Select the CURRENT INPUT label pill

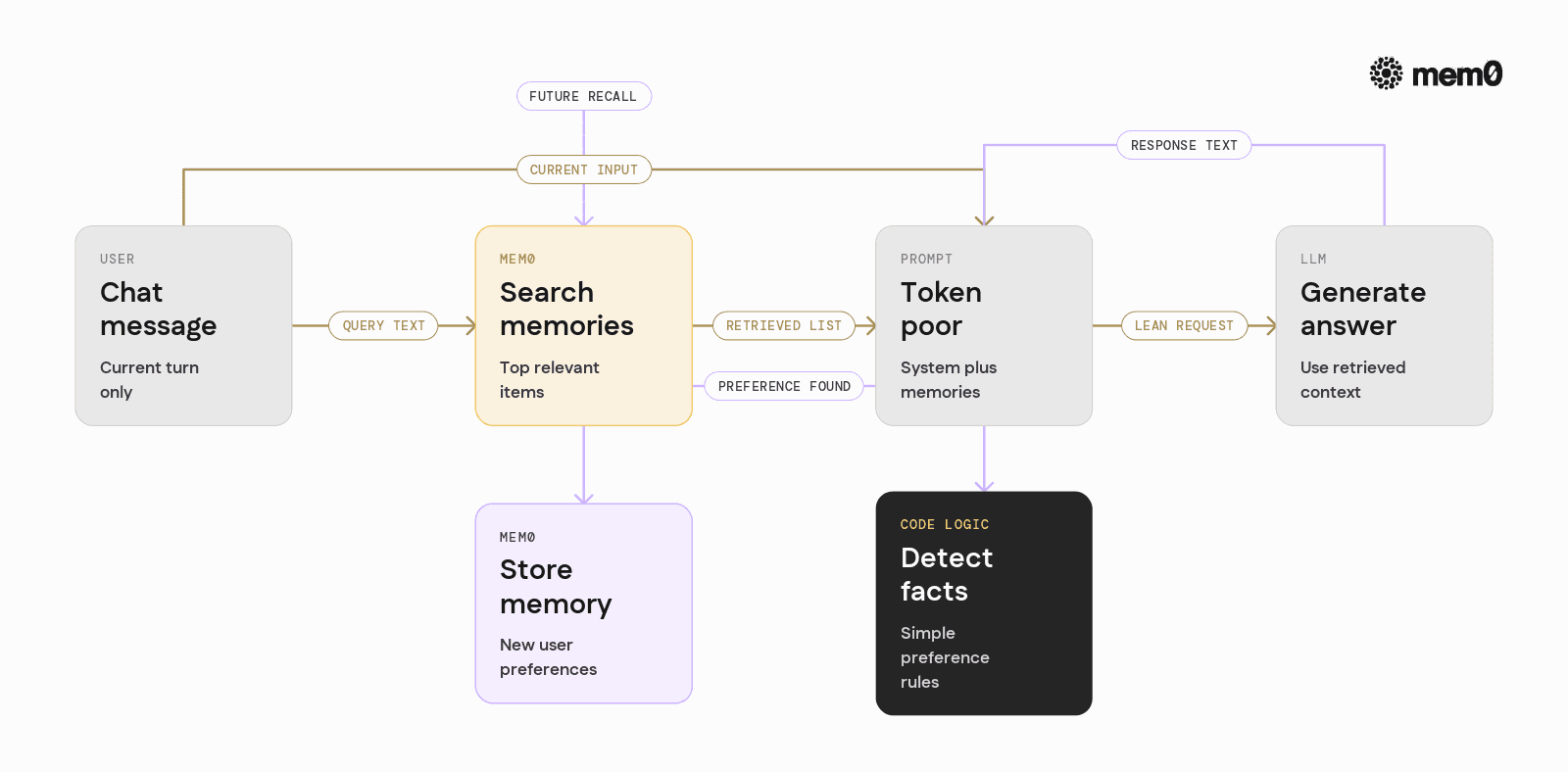point(584,169)
